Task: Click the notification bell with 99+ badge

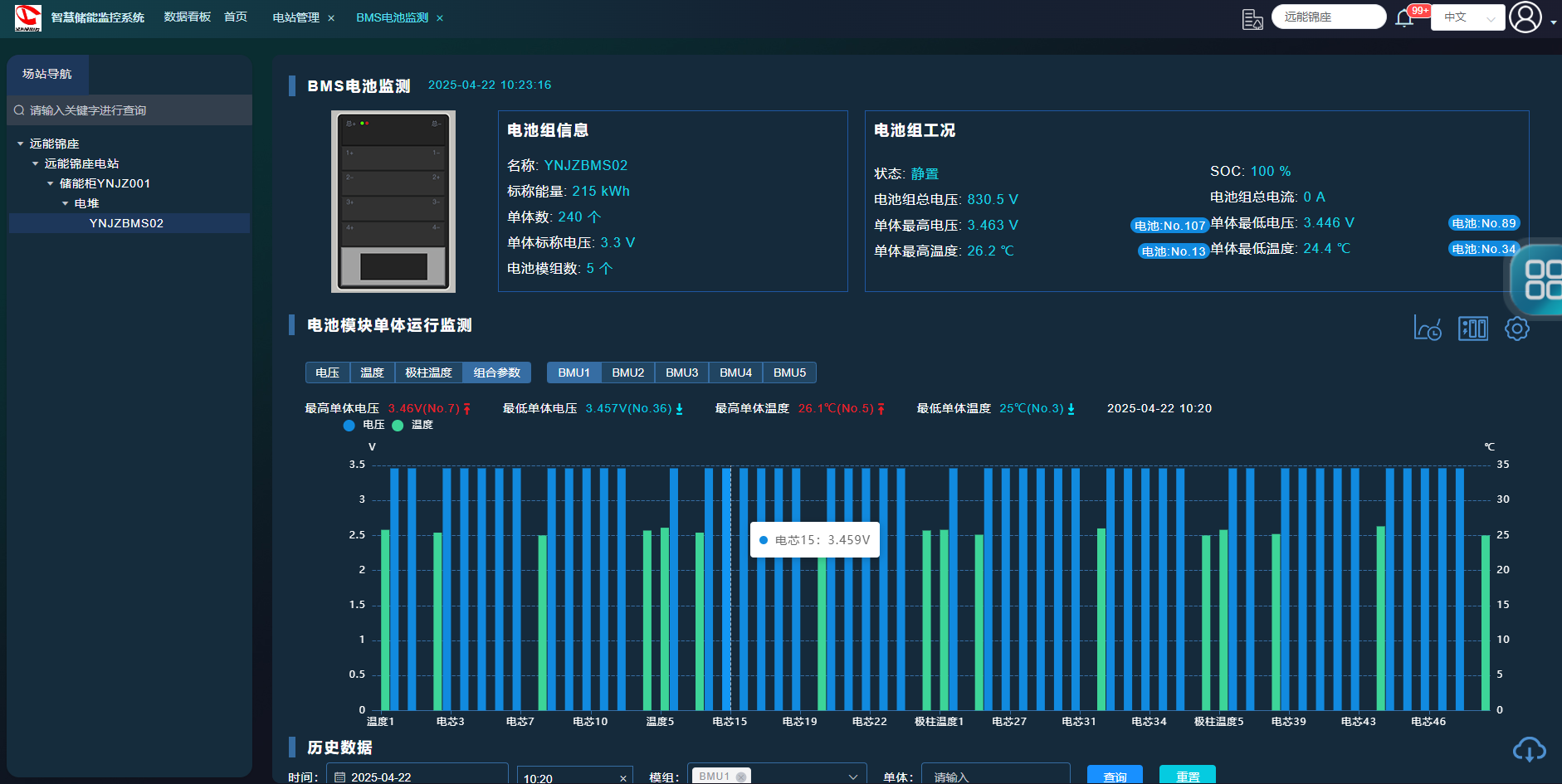Action: (1404, 17)
